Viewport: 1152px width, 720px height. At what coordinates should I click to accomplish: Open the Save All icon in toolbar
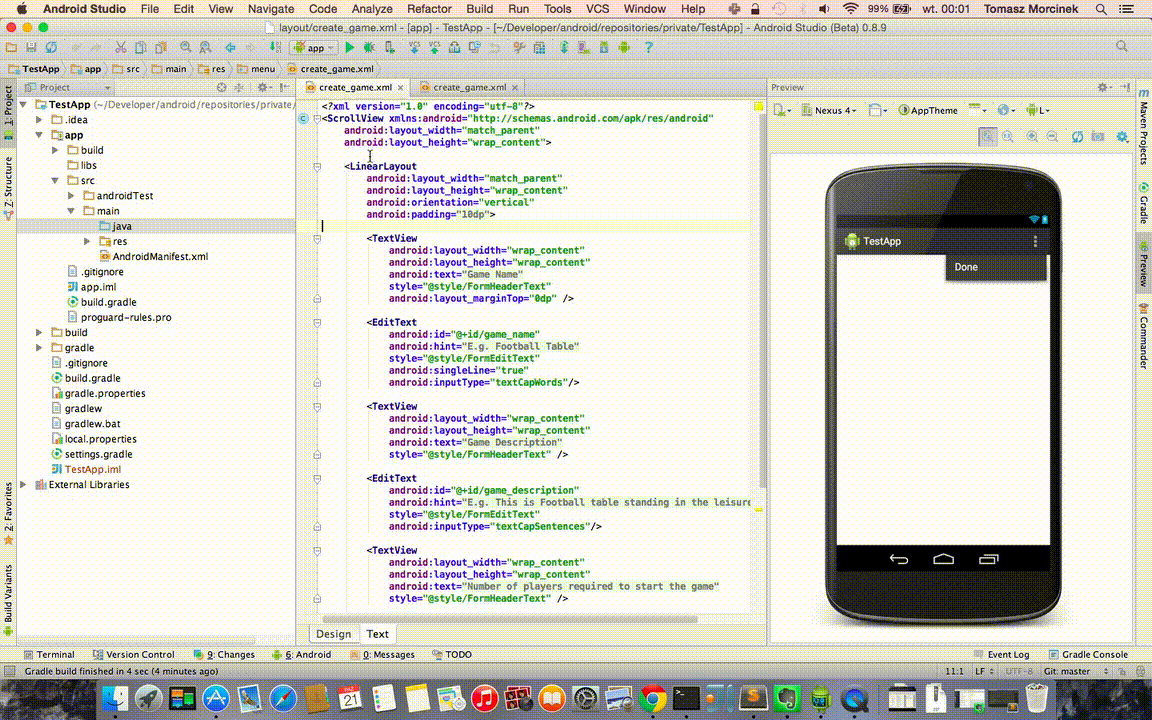(x=31, y=46)
